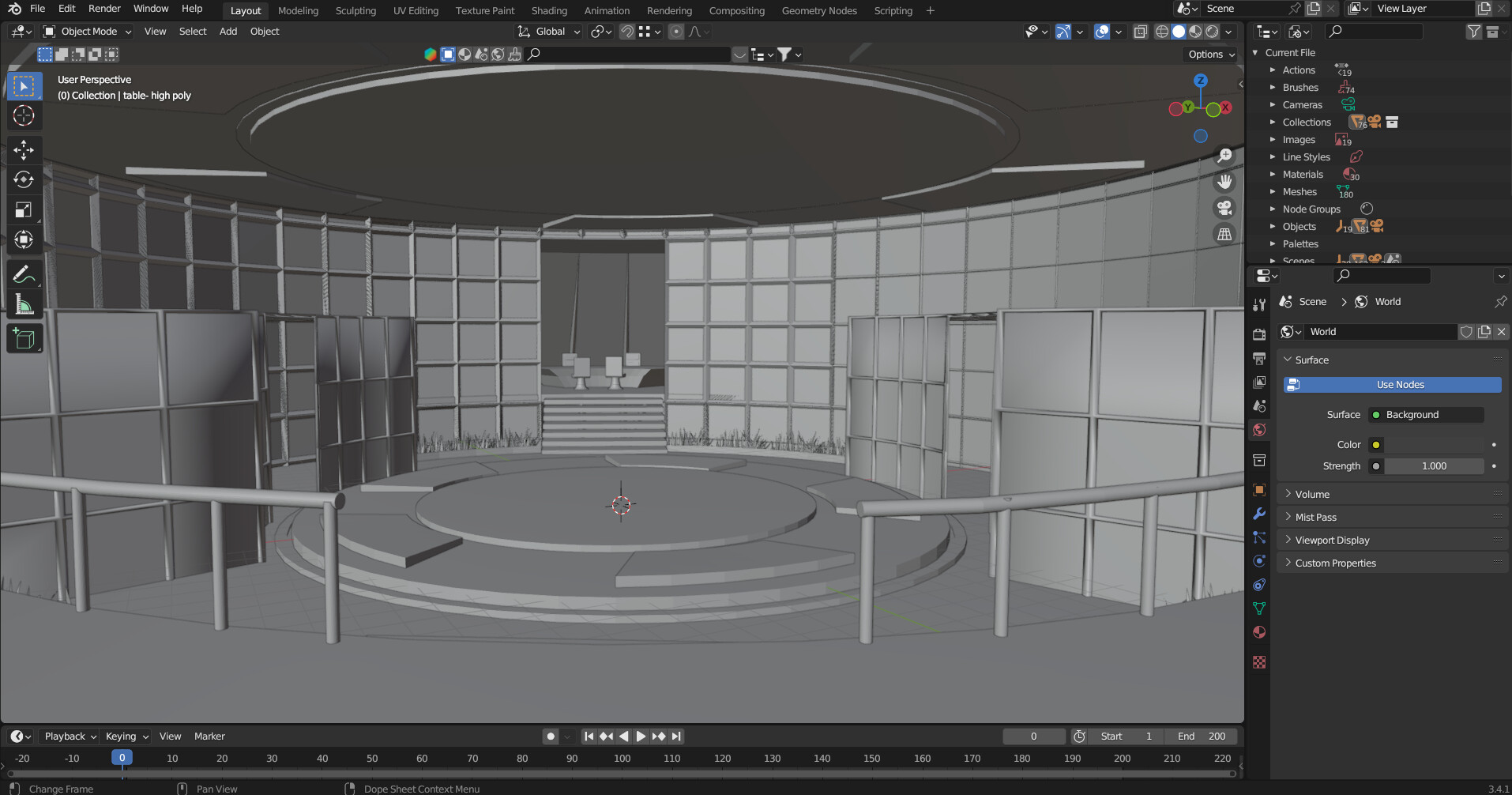Select the Rotate tool

24,179
